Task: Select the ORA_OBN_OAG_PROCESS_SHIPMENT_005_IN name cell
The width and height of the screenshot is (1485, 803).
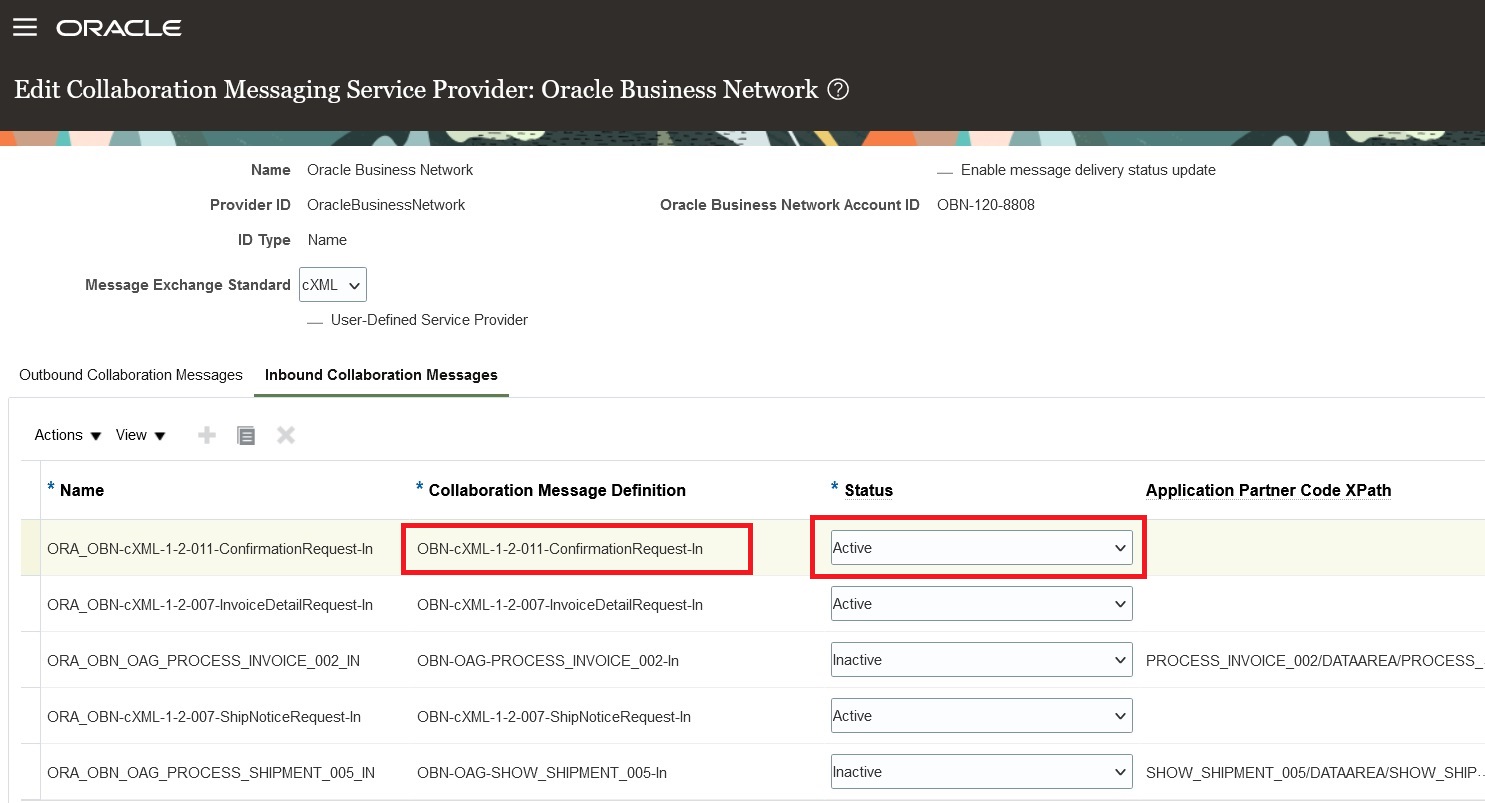Action: click(x=211, y=772)
